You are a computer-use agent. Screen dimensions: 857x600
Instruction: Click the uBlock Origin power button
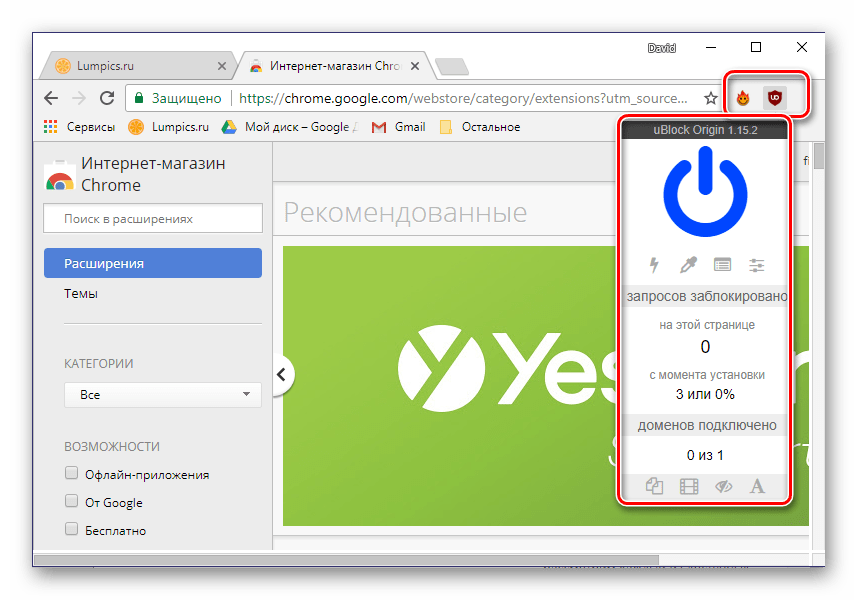click(705, 192)
